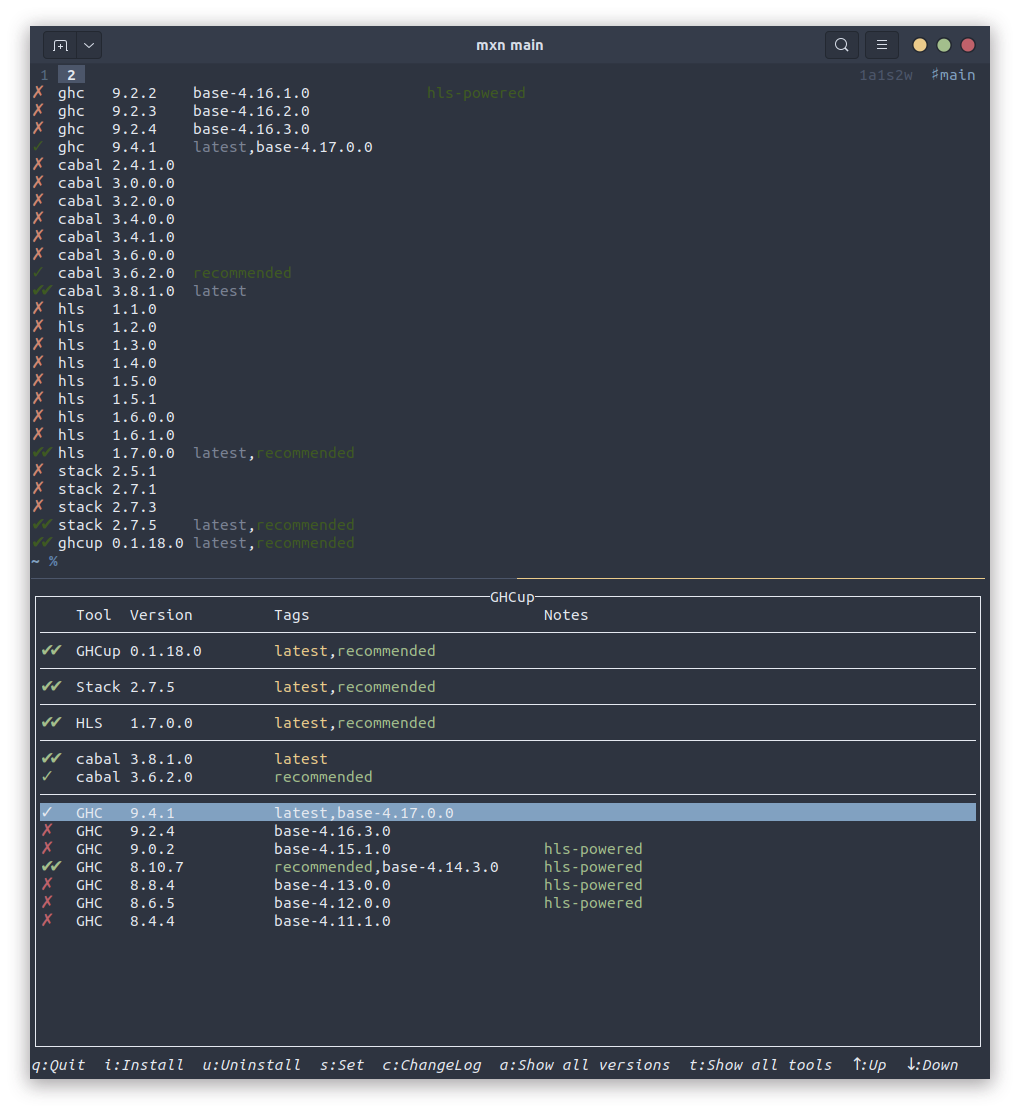Select tmux window 2 tab
The height and width of the screenshot is (1113, 1020).
pos(71,75)
